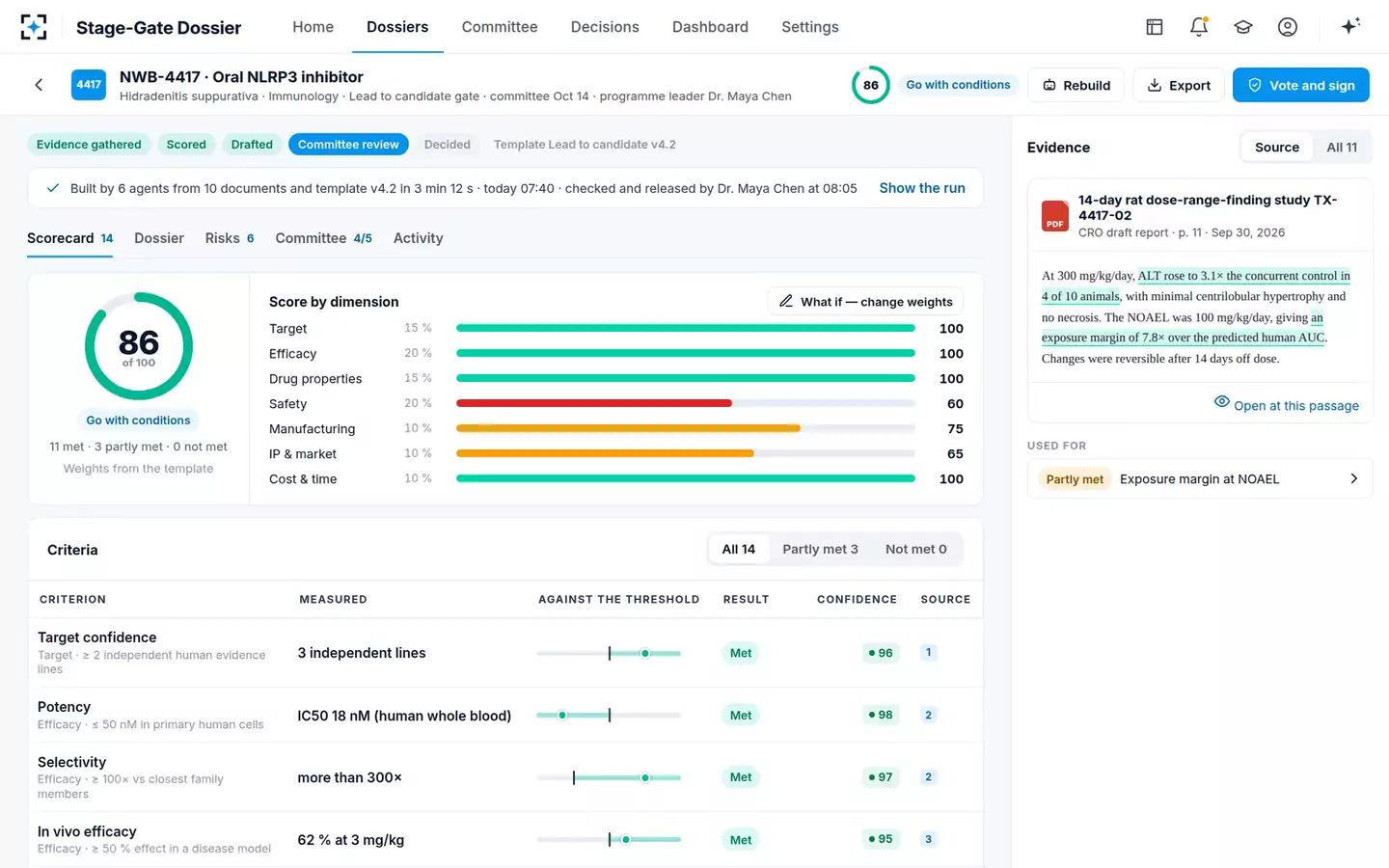Click the red PDF file icon

[1055, 216]
